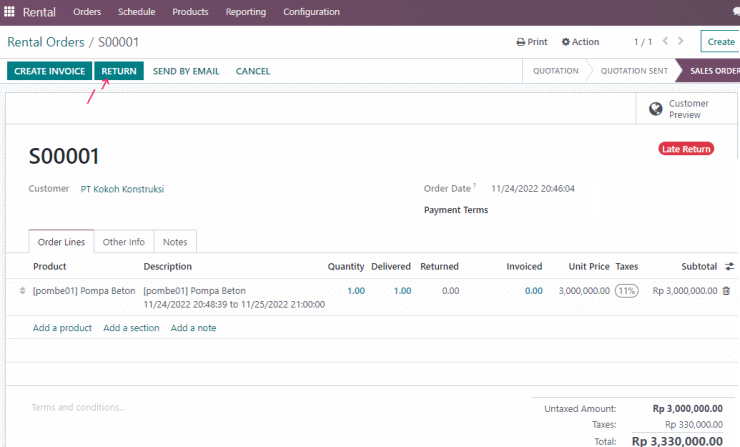Open the Schedule menu

(136, 12)
